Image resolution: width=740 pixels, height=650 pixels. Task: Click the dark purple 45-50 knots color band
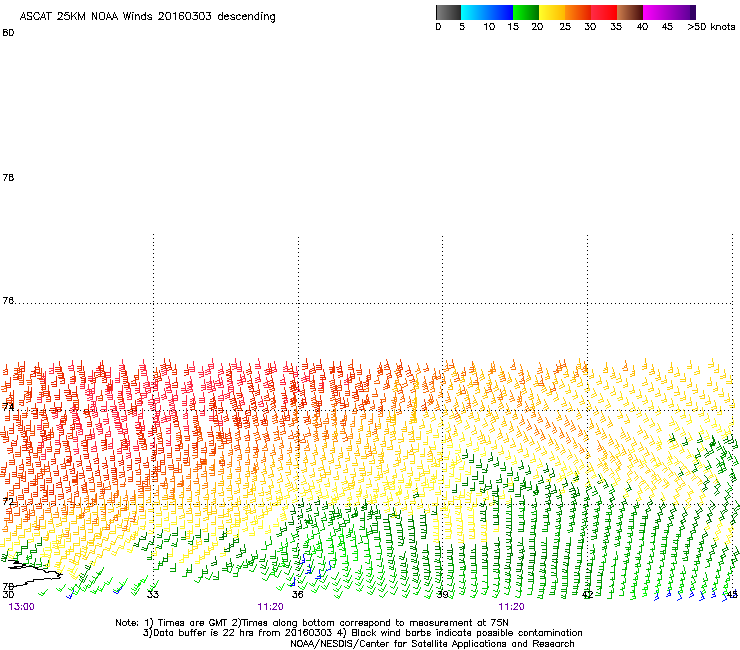[682, 12]
